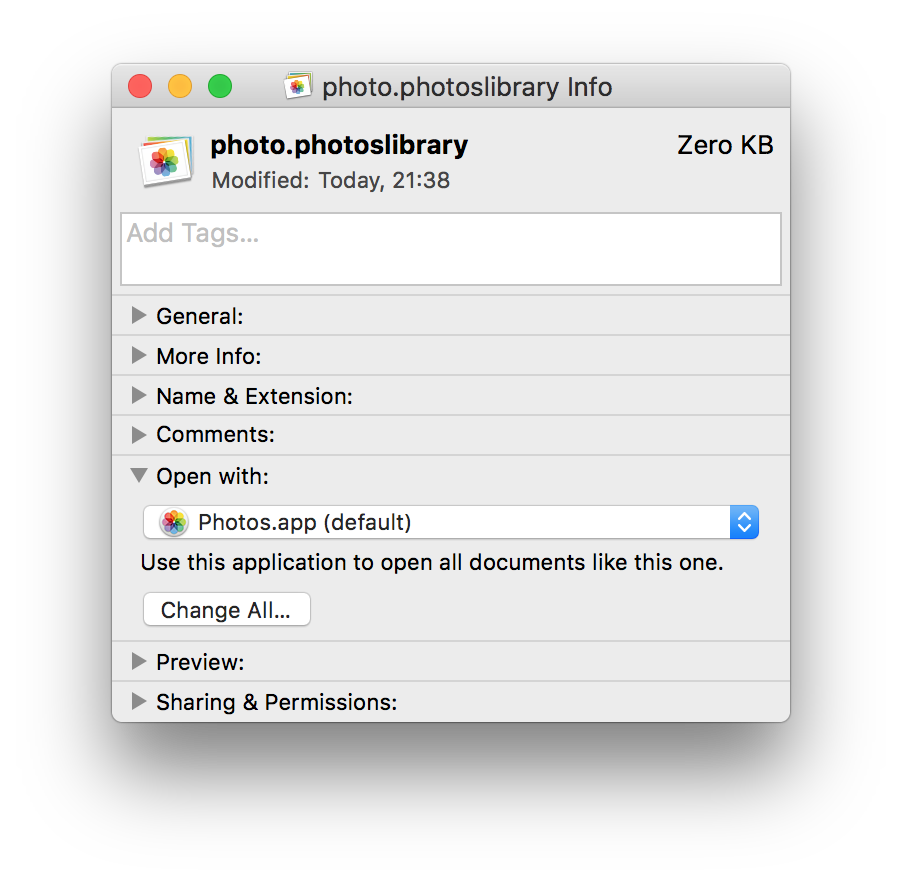Expand the Sharing & Permissions section
Screen dimensions: 902x882
139,702
